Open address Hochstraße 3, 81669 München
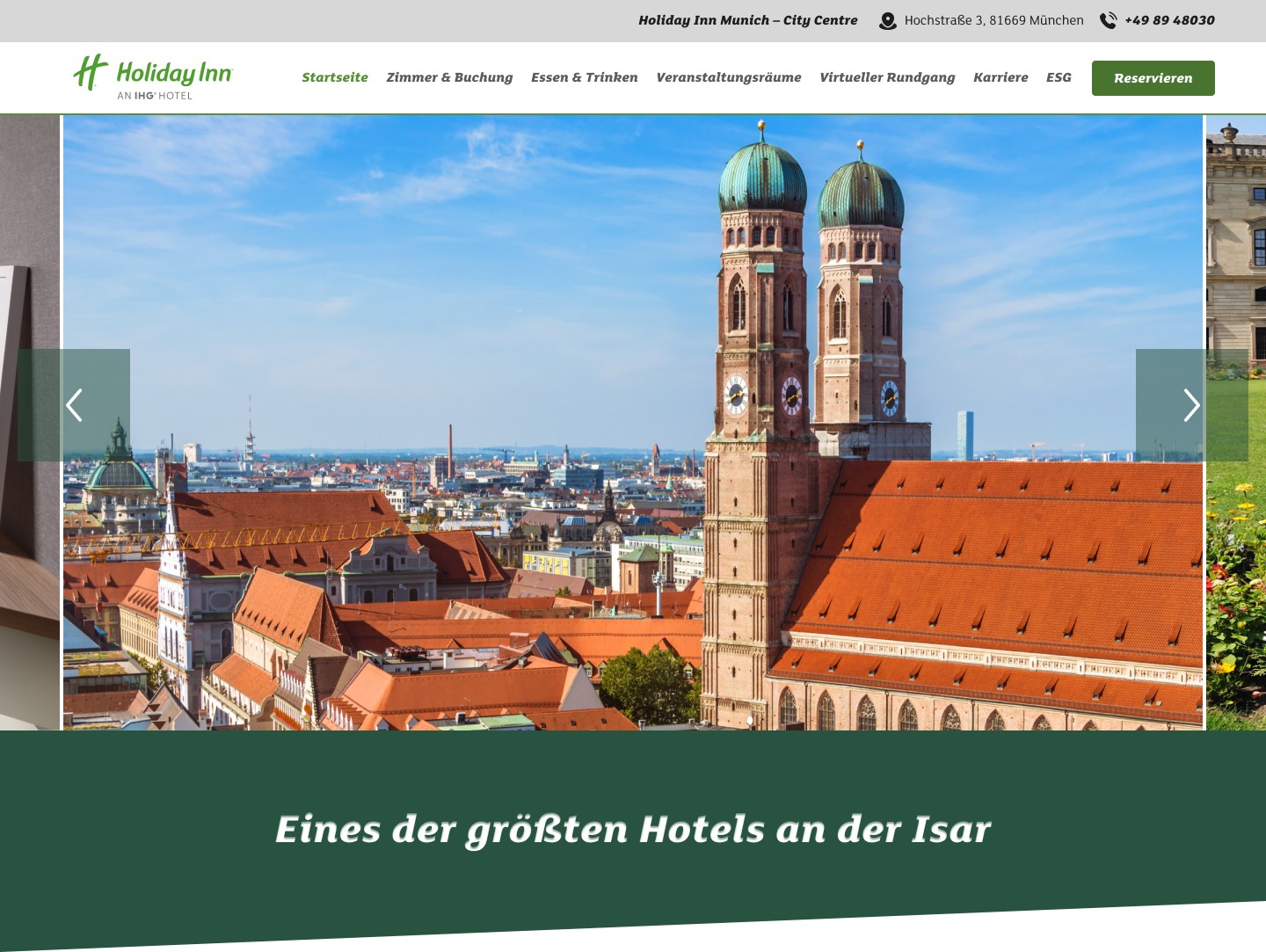This screenshot has height=952, width=1266. pyautogui.click(x=994, y=20)
